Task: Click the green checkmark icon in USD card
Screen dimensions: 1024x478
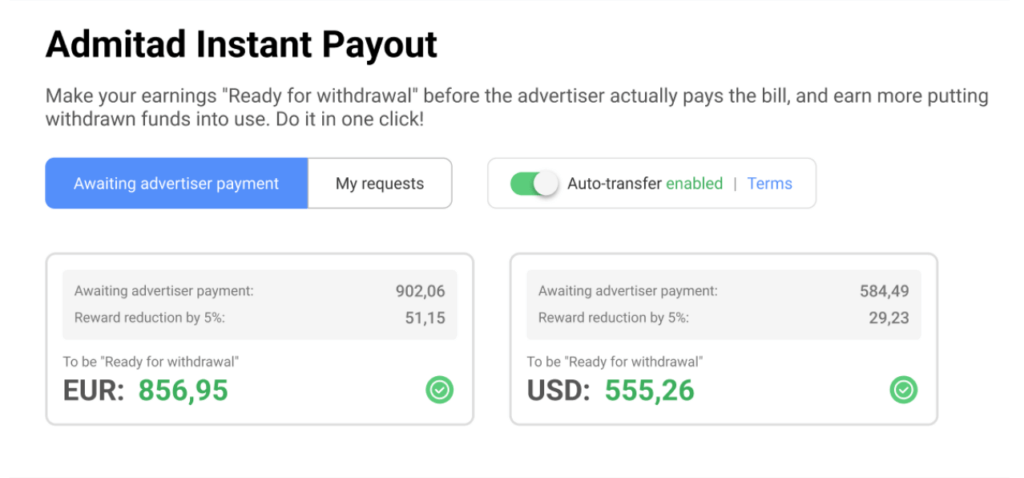Action: pos(904,390)
